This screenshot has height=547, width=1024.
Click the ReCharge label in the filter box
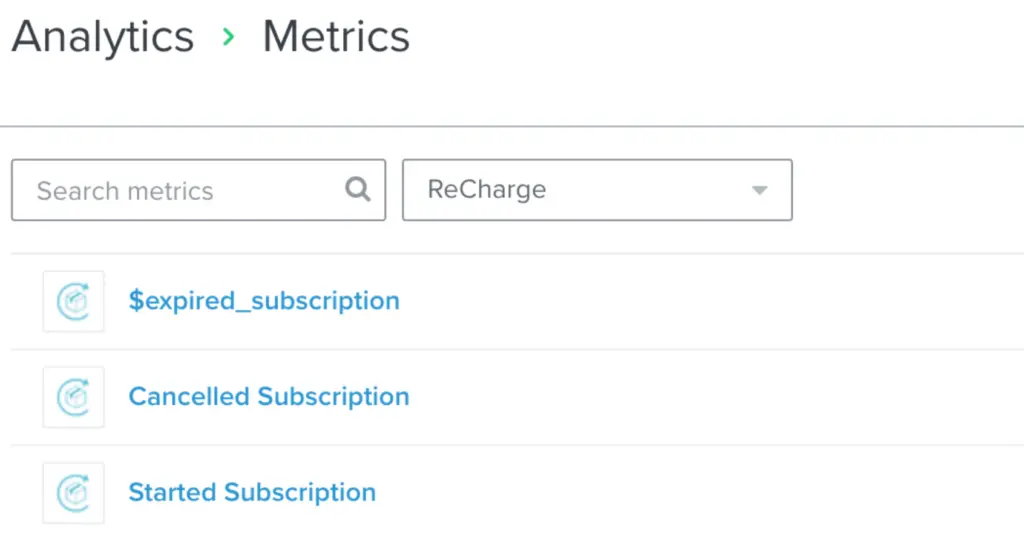pos(487,190)
